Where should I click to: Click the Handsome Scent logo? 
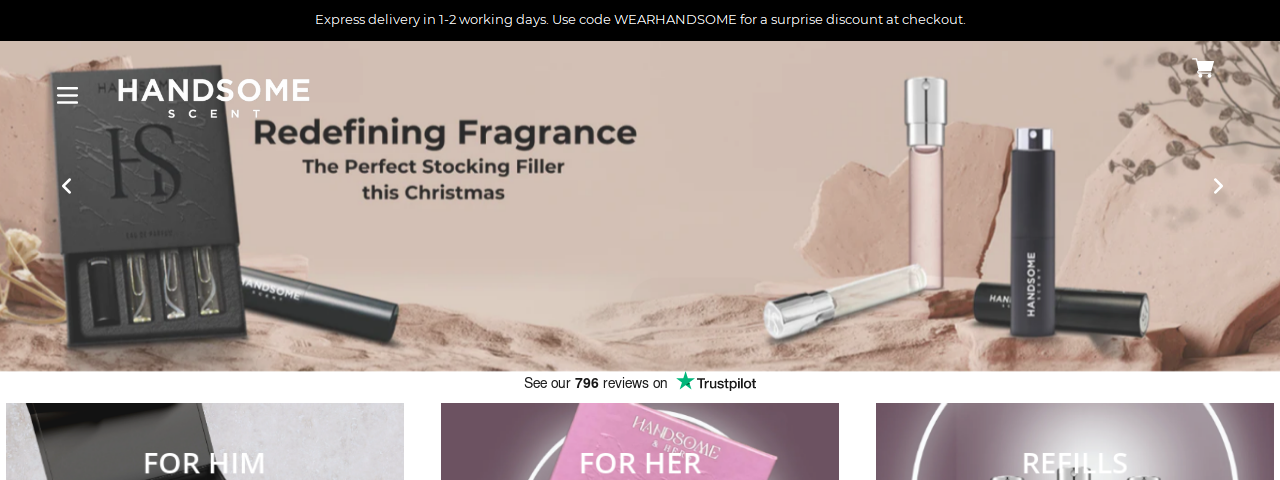[x=214, y=98]
